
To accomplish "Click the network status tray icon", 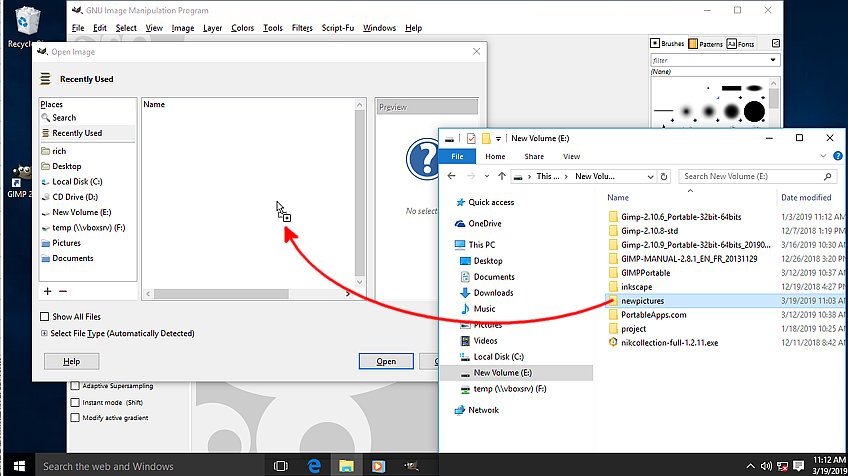I will point(782,466).
